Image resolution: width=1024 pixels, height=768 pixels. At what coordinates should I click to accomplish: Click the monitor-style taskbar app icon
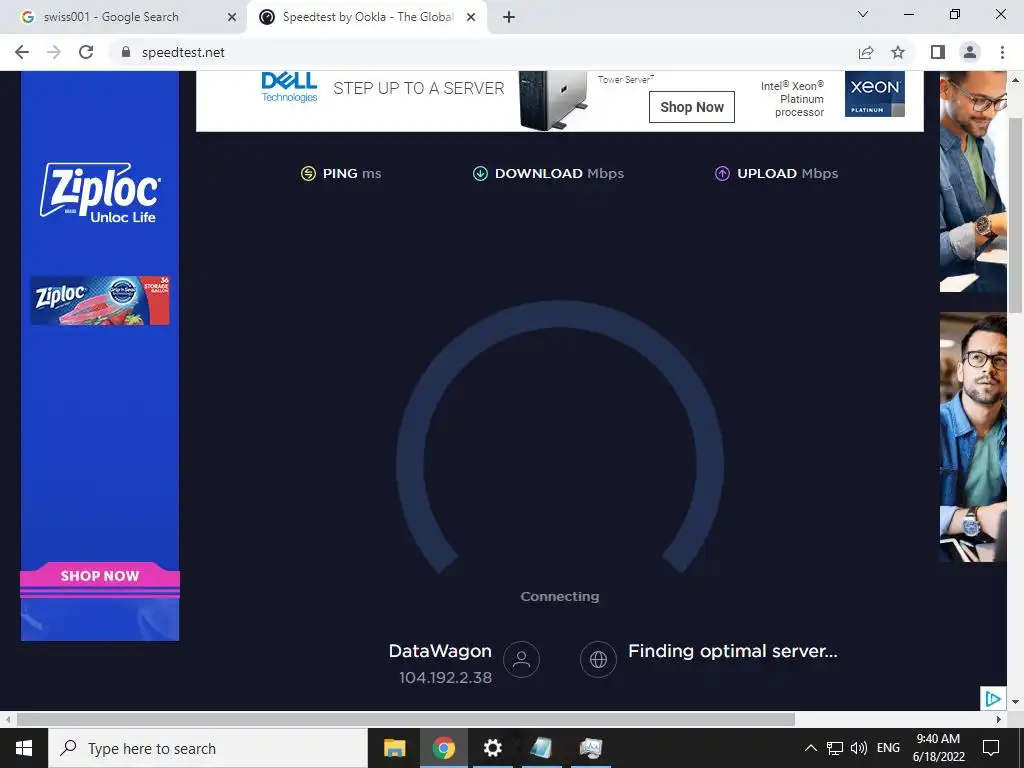pos(590,748)
